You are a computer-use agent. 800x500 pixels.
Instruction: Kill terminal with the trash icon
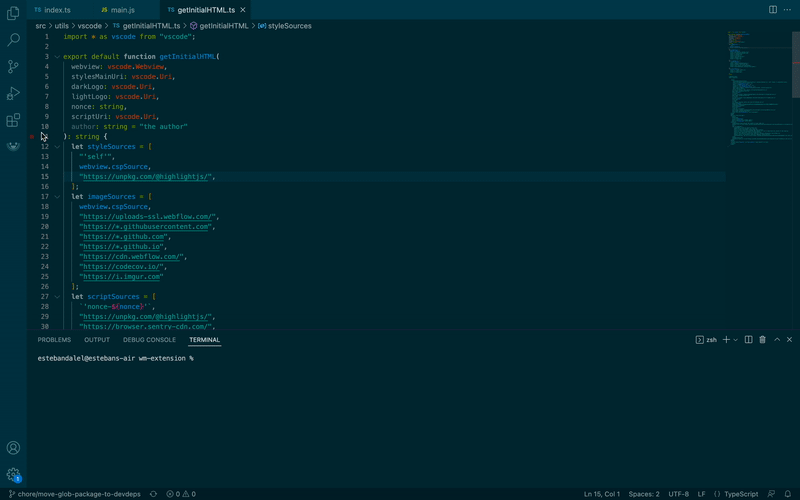[762, 340]
